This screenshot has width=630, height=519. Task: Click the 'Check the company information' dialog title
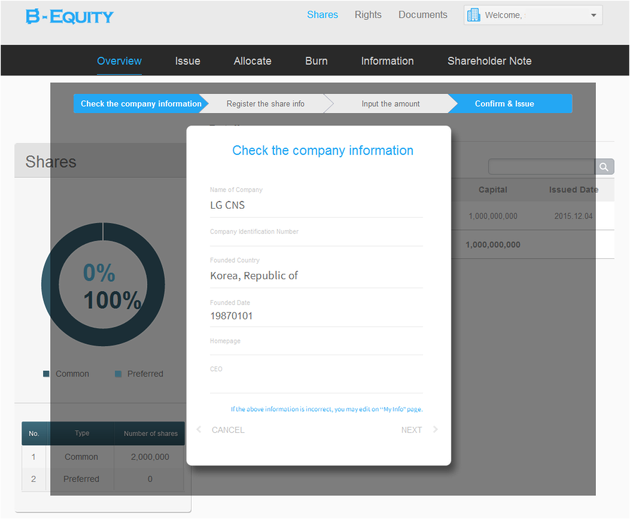coord(323,150)
